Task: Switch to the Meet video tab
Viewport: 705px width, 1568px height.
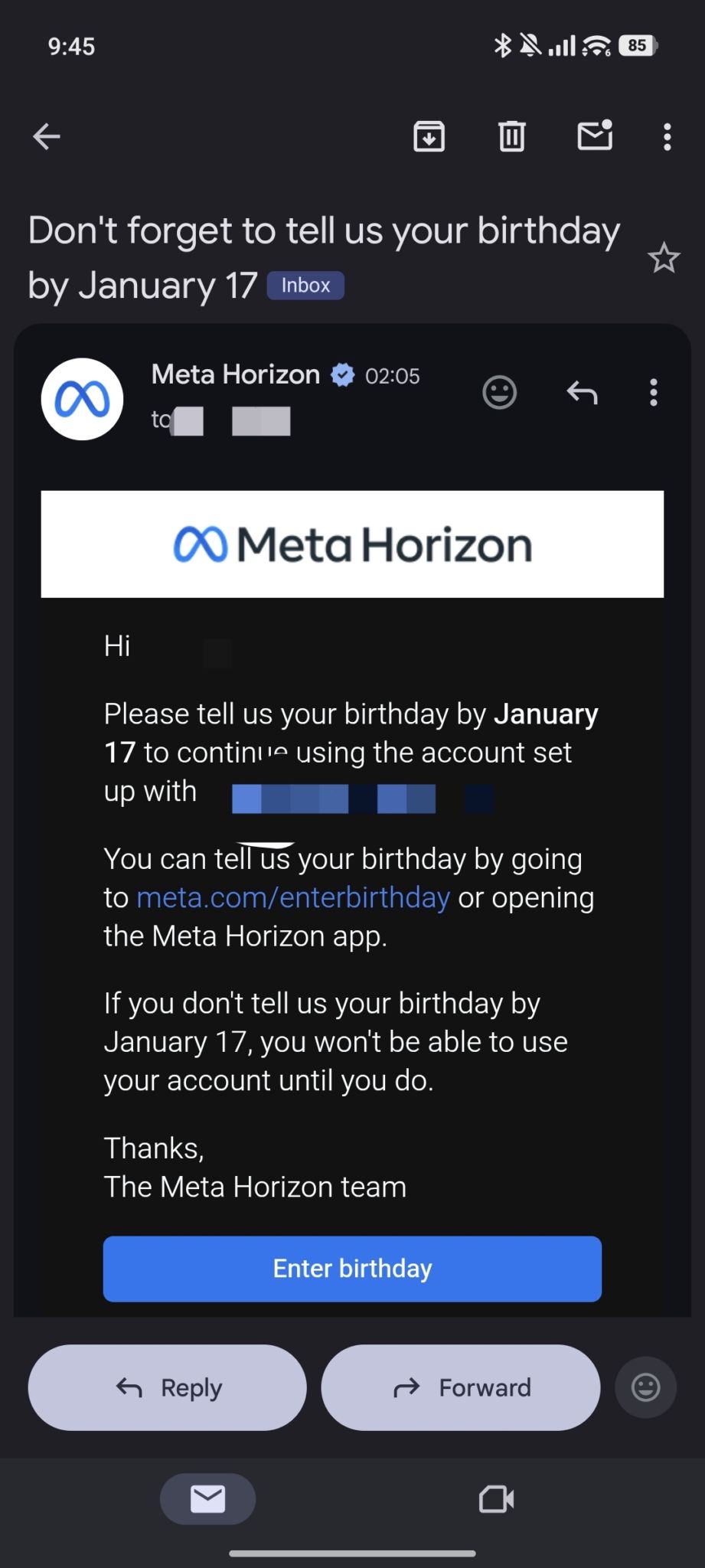Action: pos(496,1498)
